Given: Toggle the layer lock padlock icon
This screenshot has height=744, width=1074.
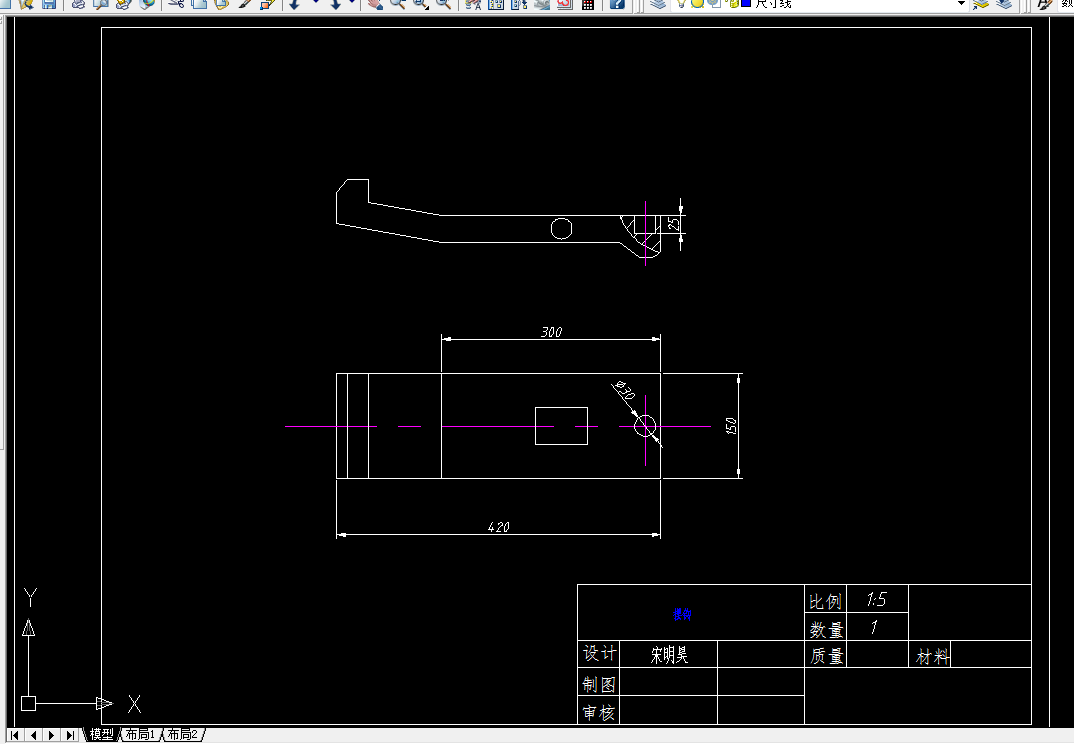Looking at the screenshot, I should [x=732, y=3].
